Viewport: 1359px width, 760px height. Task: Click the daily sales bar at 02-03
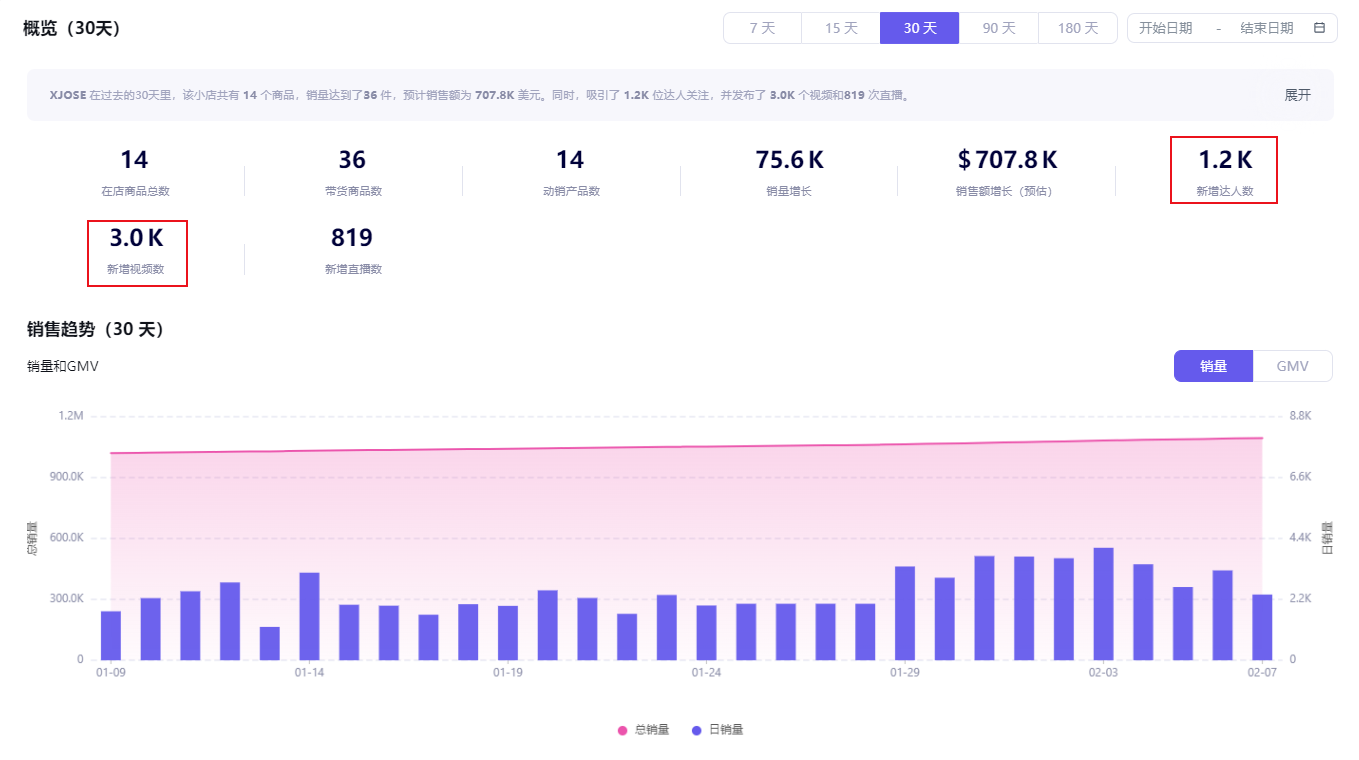pyautogui.click(x=1103, y=604)
